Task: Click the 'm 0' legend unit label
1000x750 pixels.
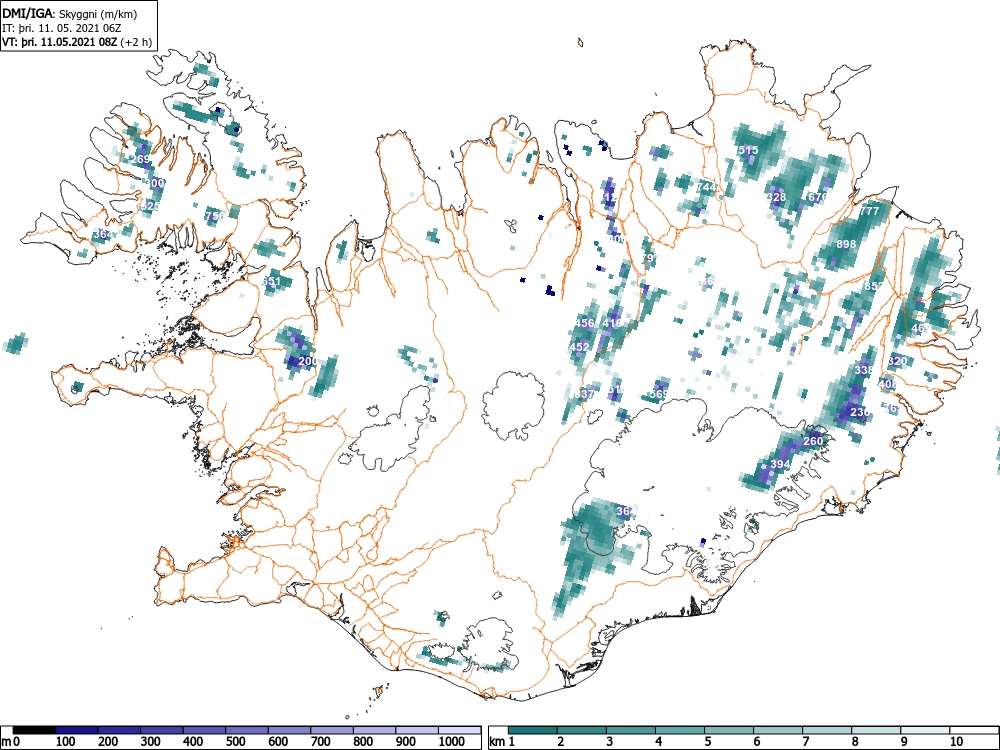Action: tap(10, 742)
